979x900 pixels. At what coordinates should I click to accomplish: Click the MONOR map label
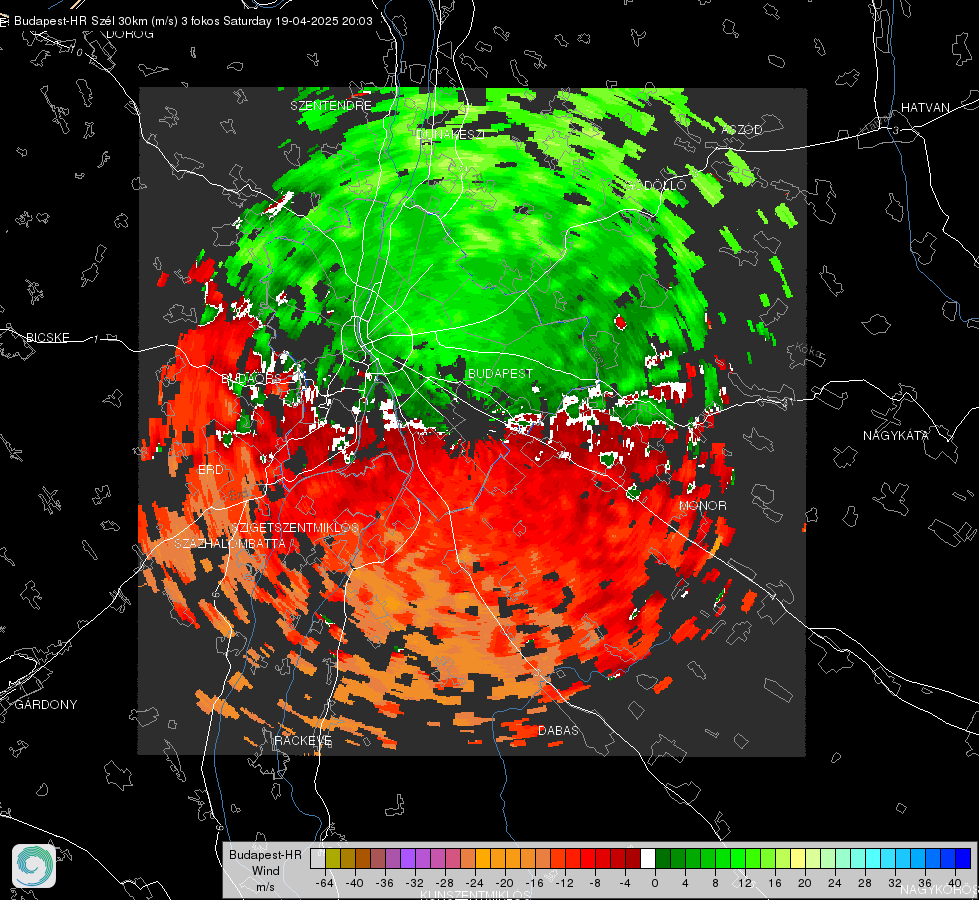coord(702,506)
